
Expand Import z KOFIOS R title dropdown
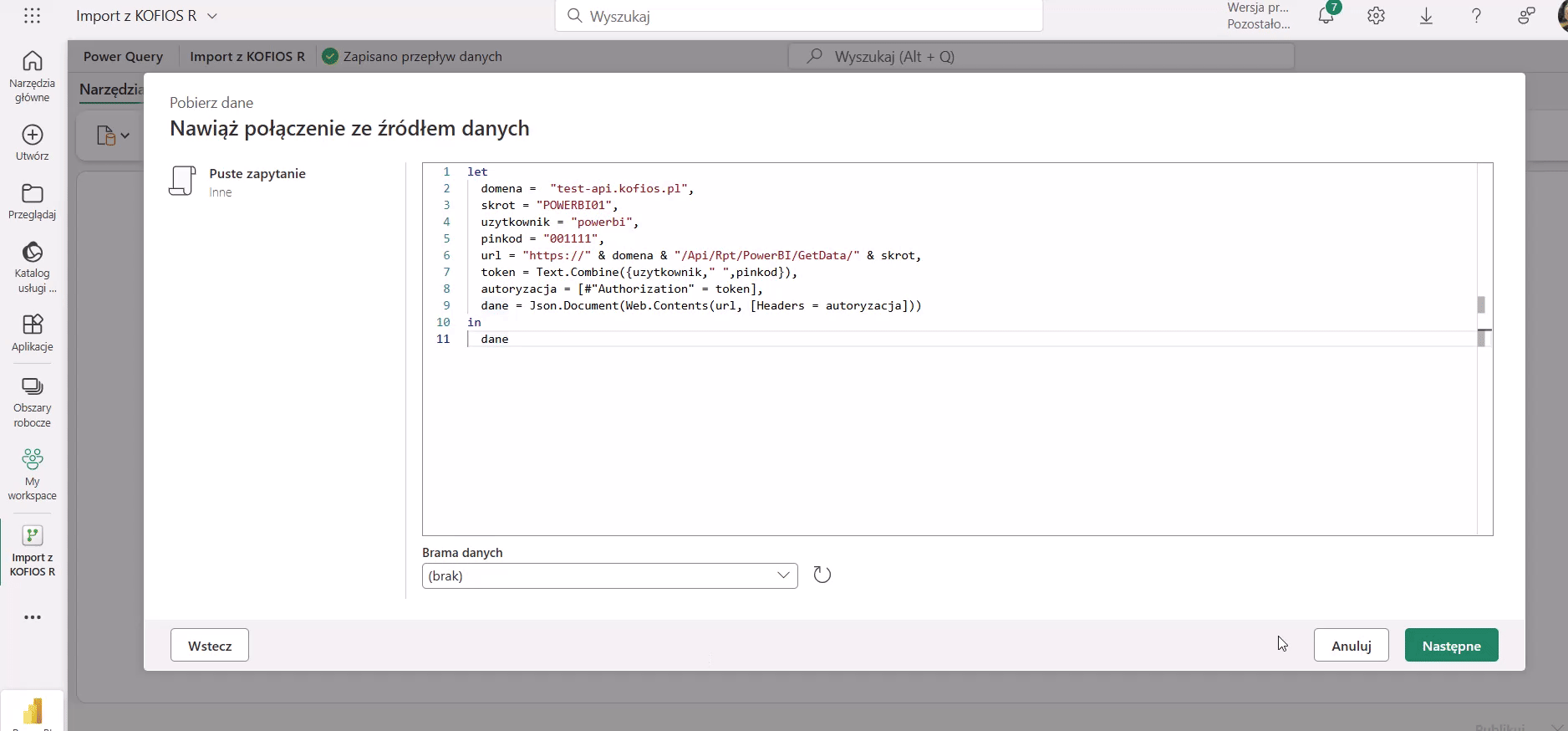pyautogui.click(x=212, y=16)
